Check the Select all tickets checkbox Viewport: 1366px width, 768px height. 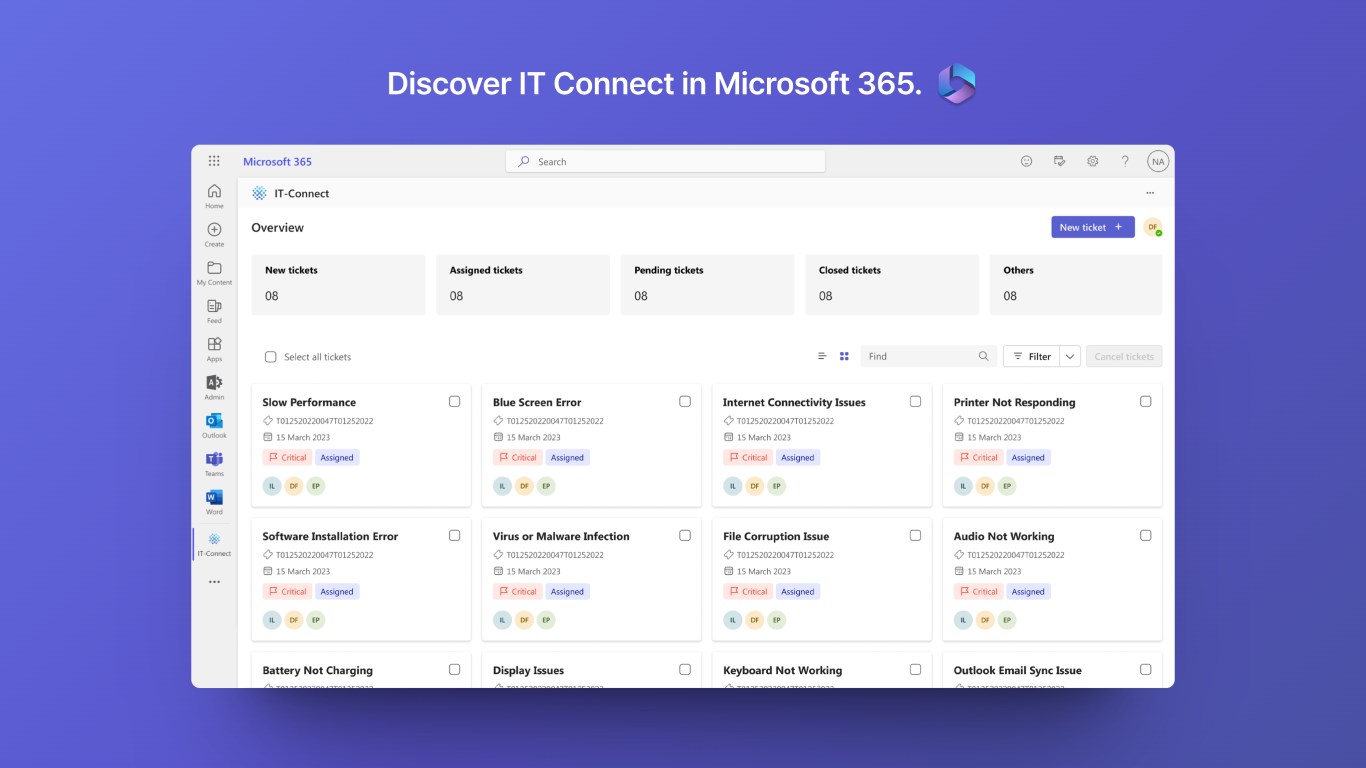[270, 357]
